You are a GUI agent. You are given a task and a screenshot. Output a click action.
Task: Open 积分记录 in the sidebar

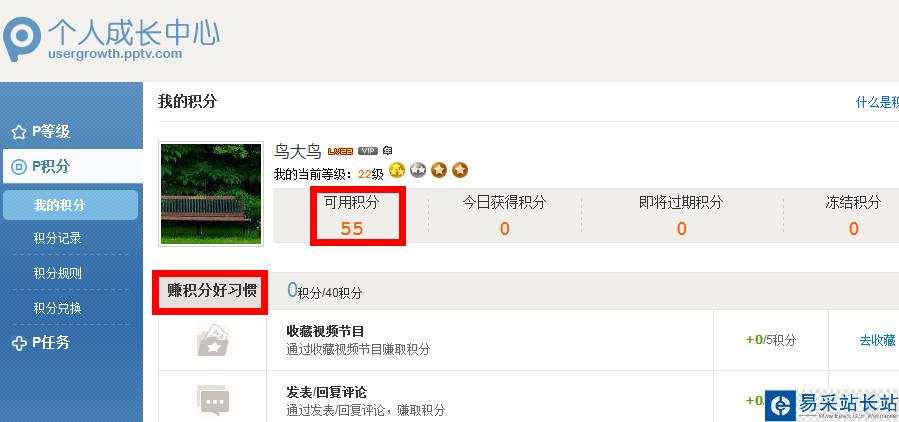57,238
